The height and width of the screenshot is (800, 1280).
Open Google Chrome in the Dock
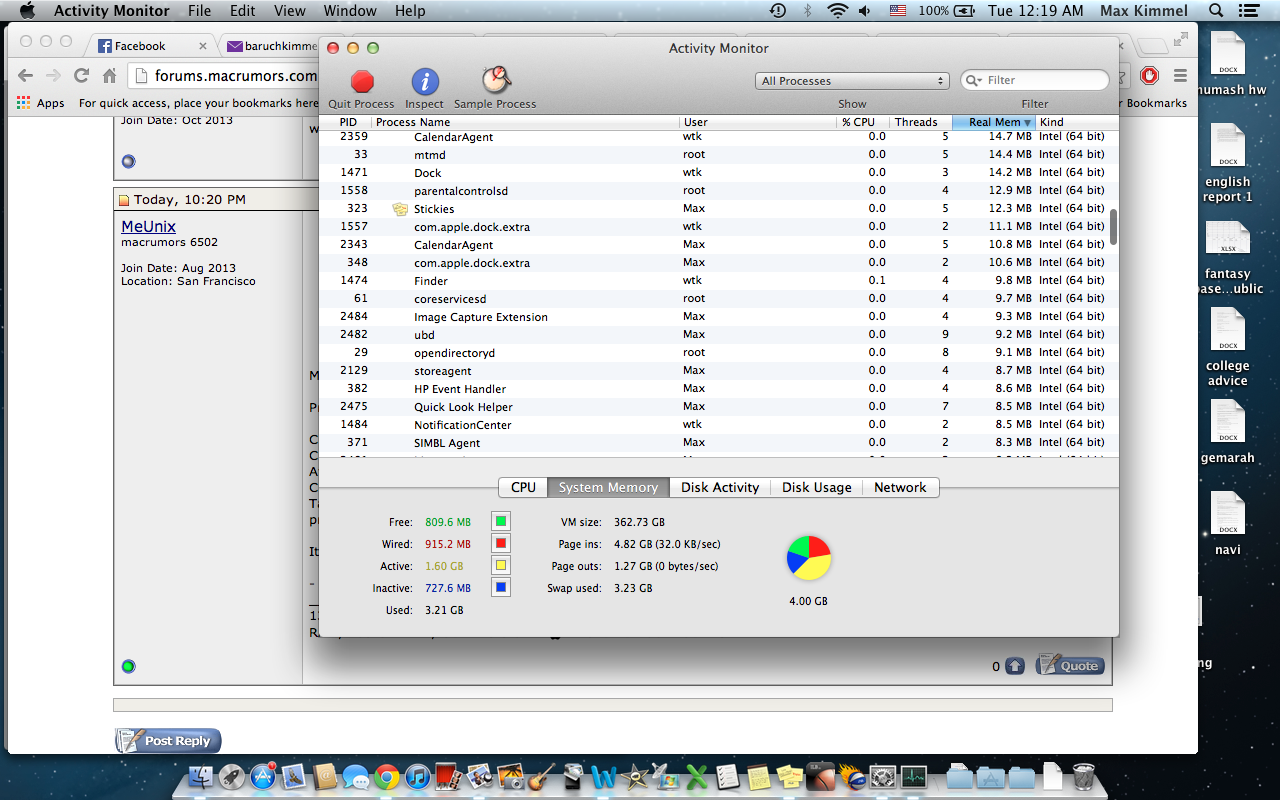pos(387,776)
